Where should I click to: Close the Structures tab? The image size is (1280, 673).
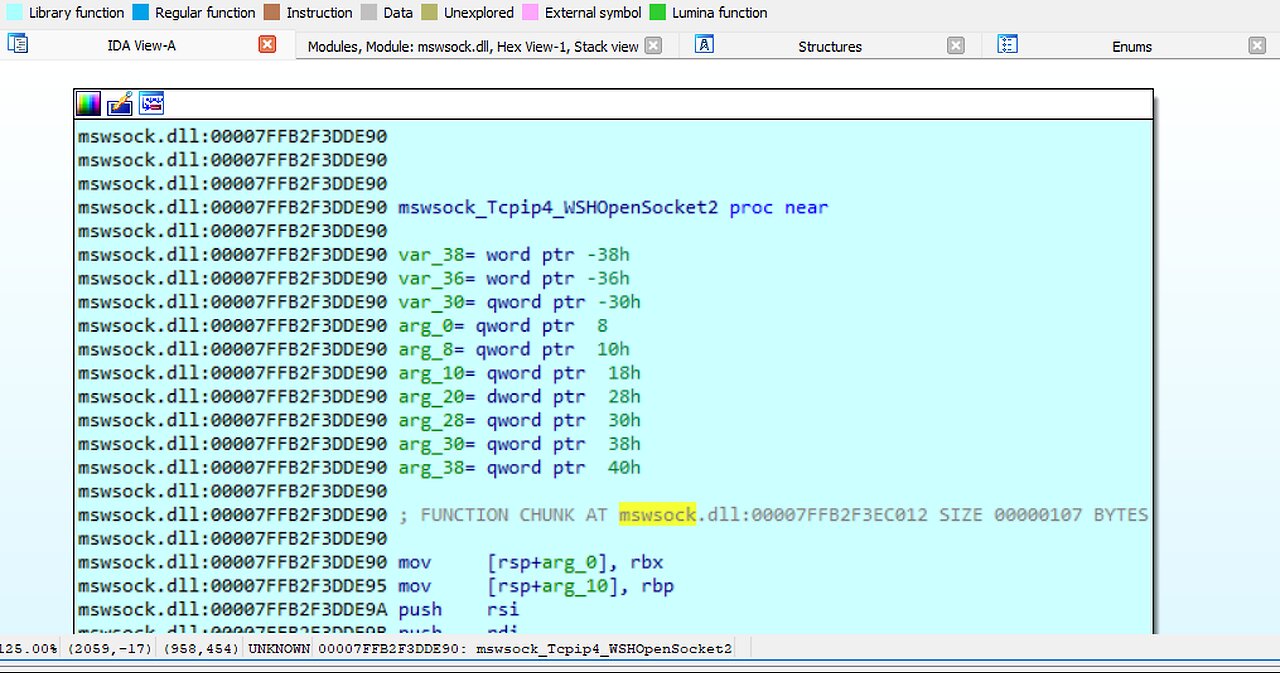pyautogui.click(x=956, y=46)
